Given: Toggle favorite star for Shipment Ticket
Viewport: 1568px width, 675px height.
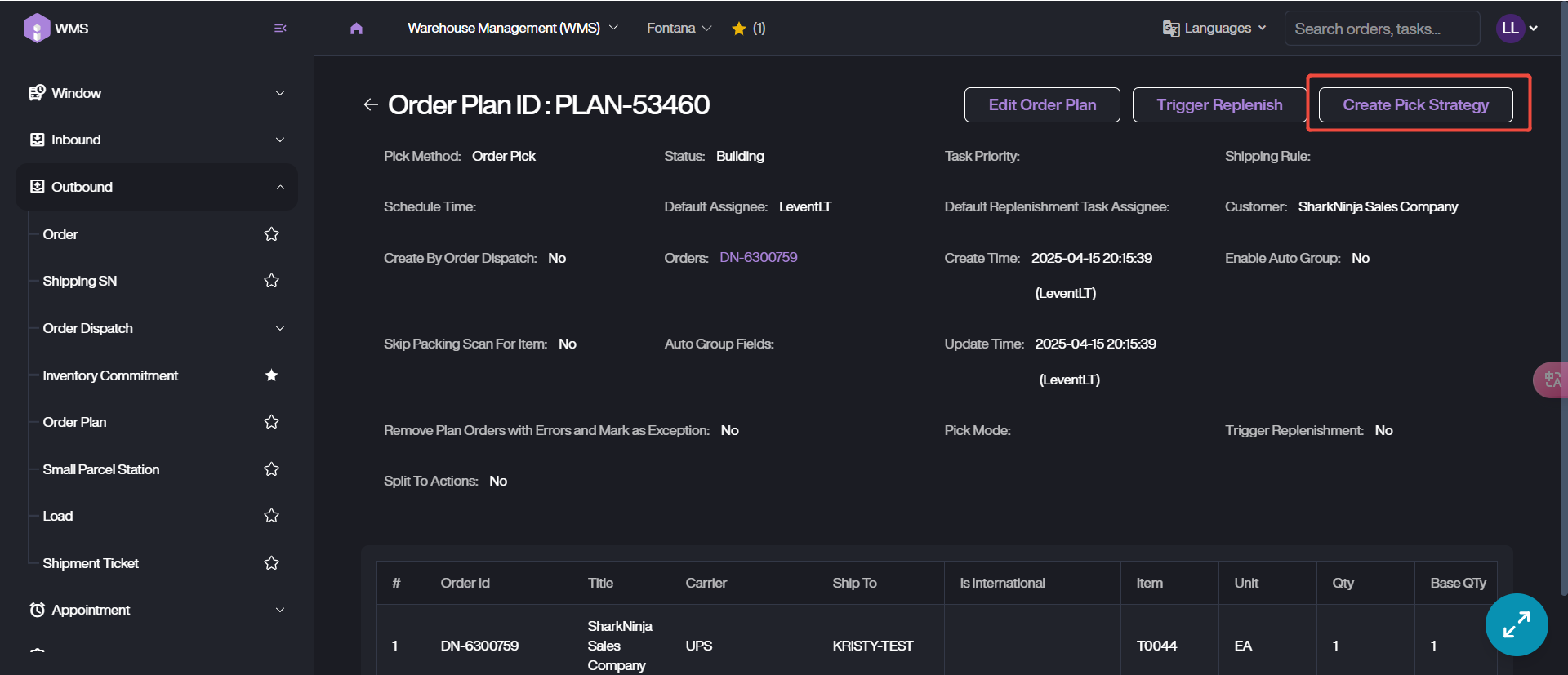Looking at the screenshot, I should [x=272, y=563].
